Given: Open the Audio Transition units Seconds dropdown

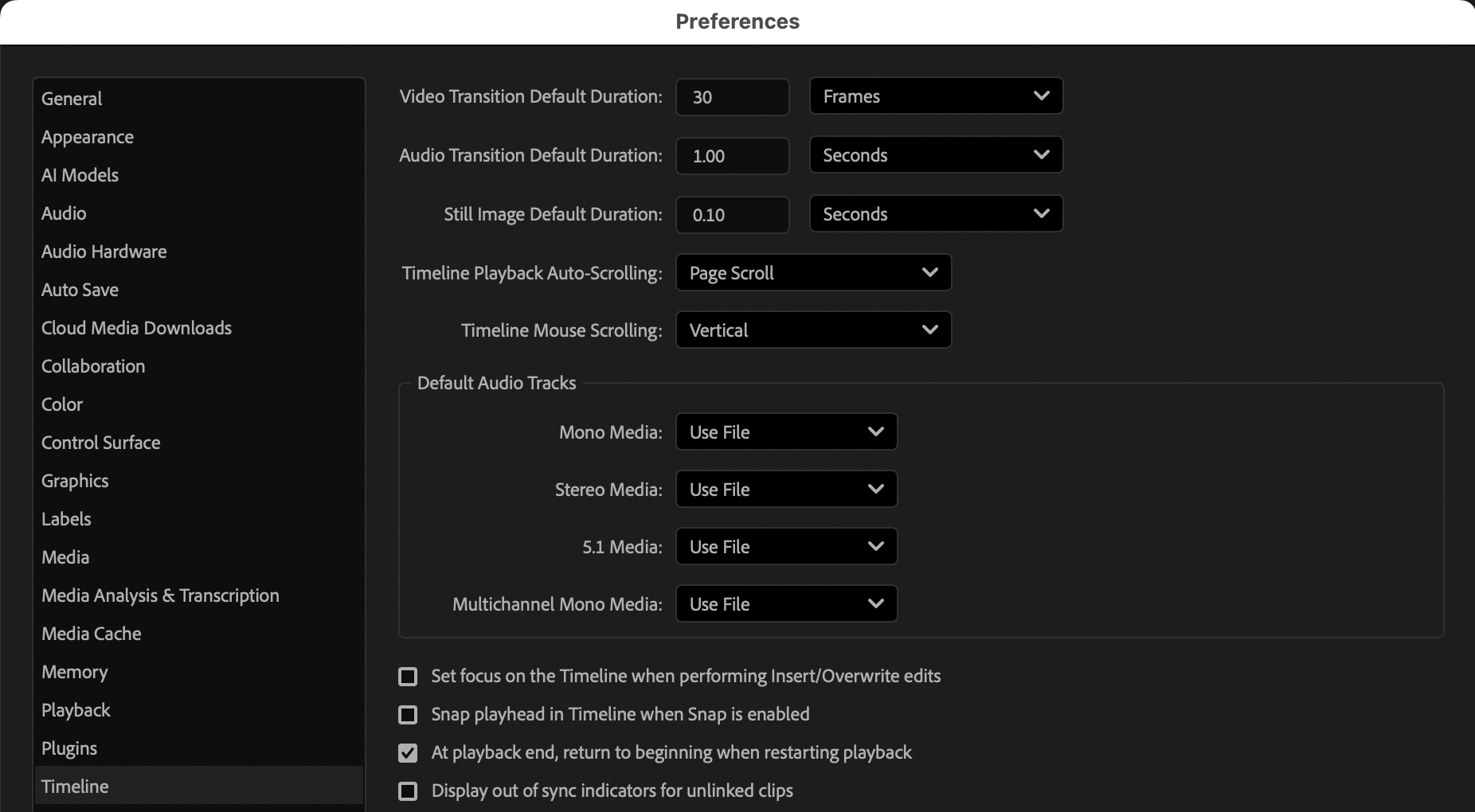Looking at the screenshot, I should click(936, 155).
